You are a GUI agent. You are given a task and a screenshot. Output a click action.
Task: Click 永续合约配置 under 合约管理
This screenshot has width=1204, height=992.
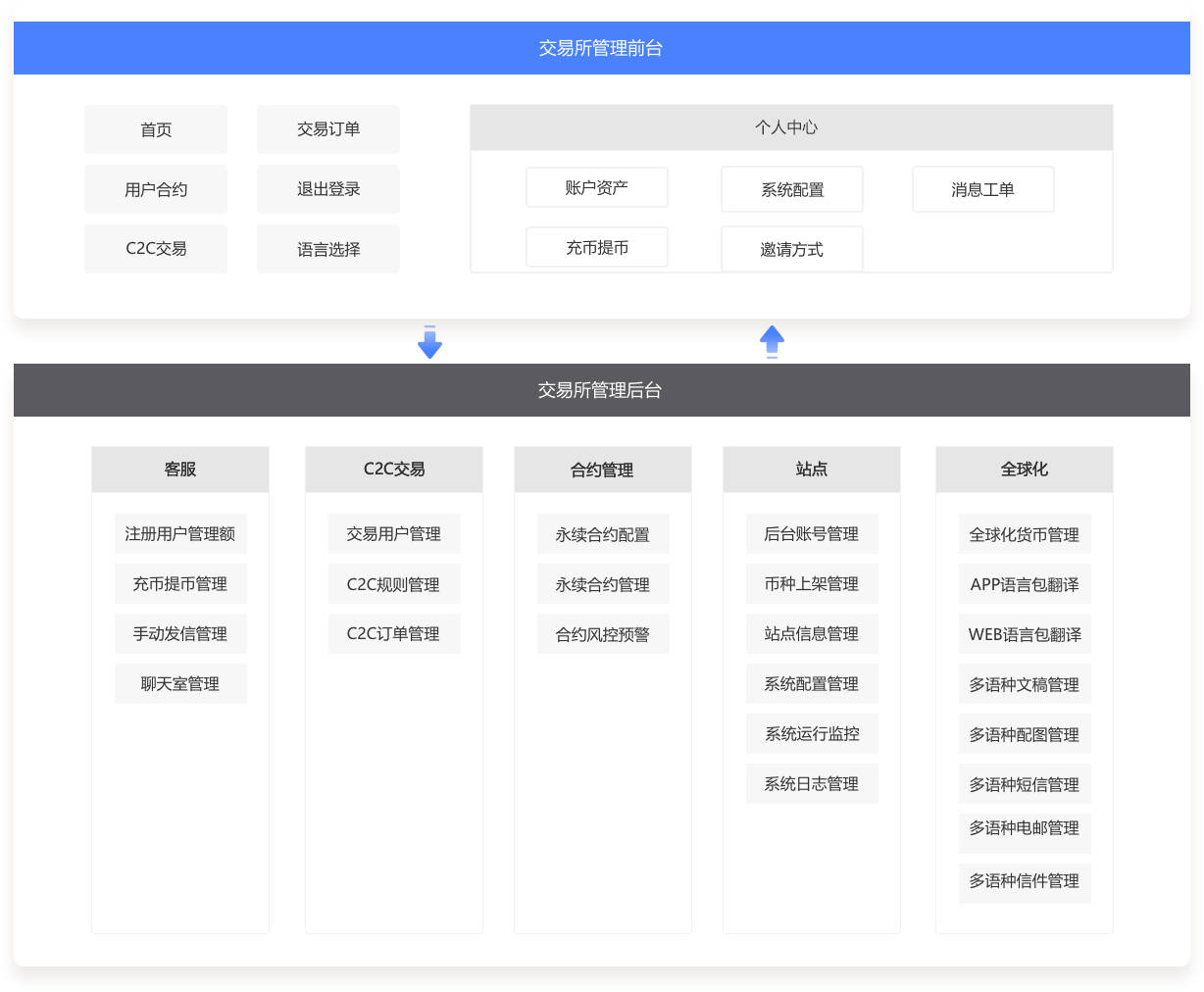(x=603, y=533)
